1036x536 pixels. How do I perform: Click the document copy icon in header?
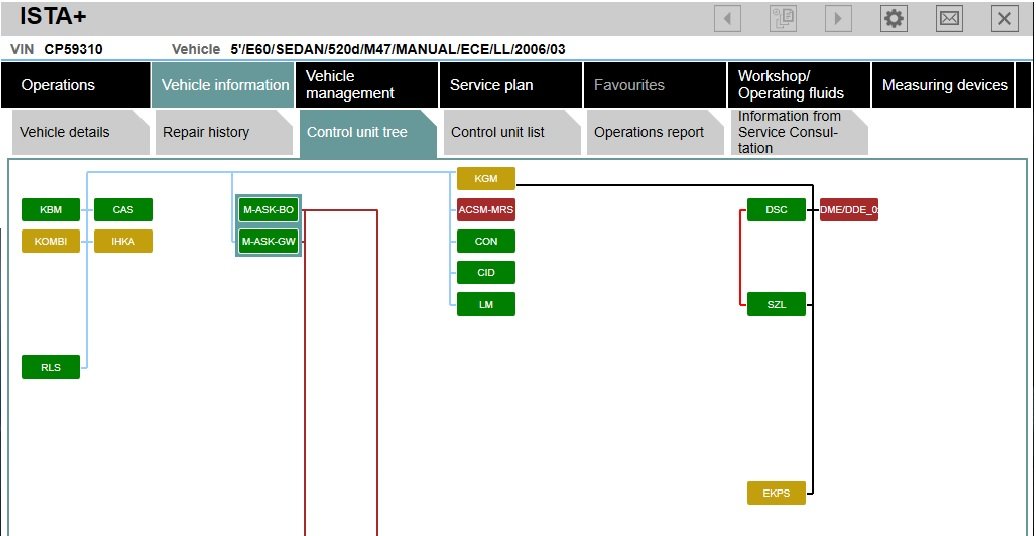click(783, 18)
